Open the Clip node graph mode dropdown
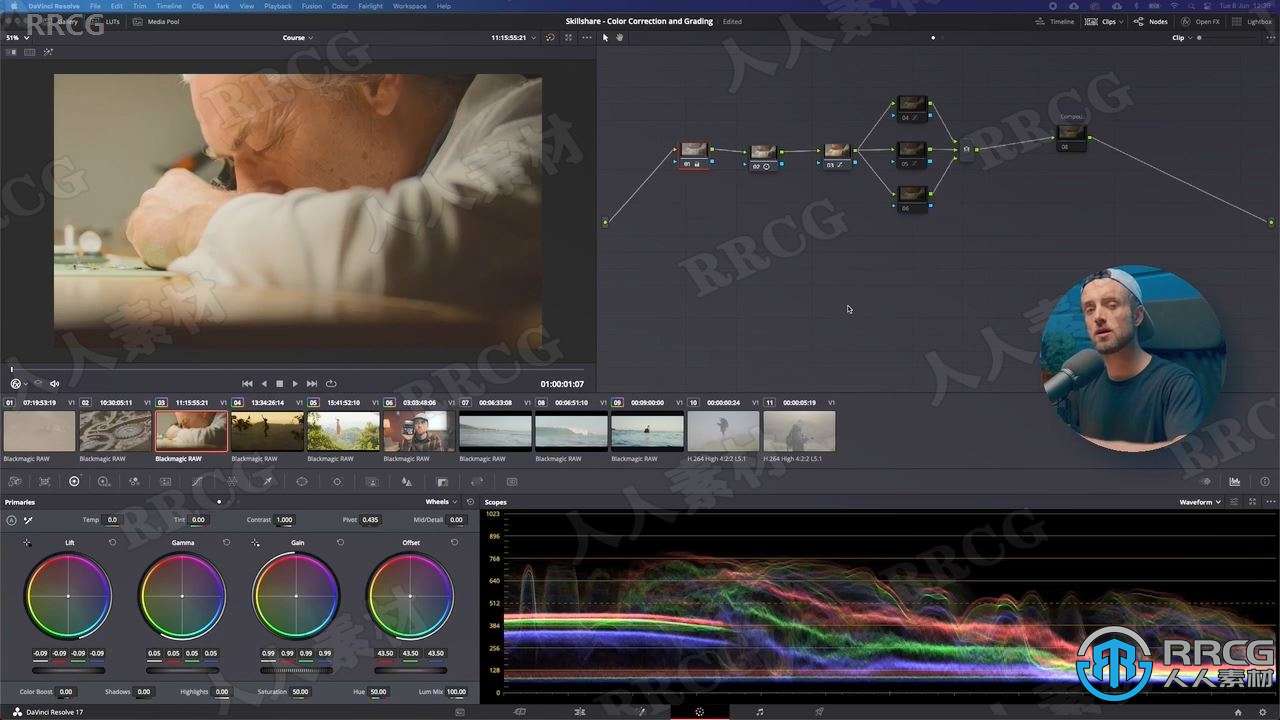 [1181, 38]
